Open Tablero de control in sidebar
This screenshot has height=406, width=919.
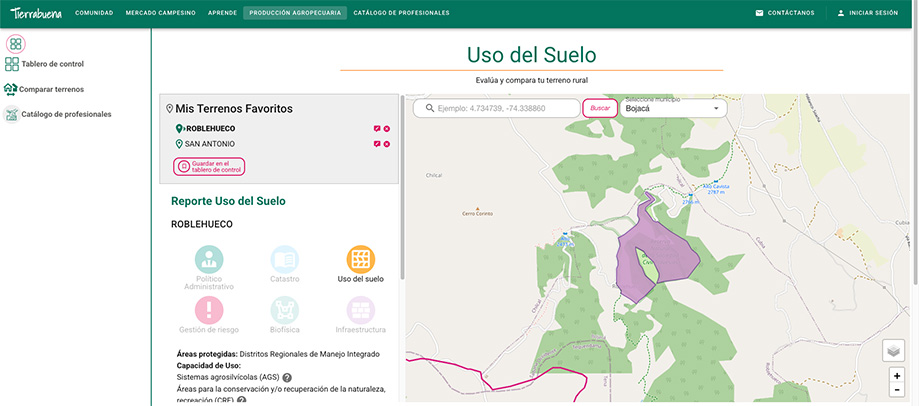tap(53, 64)
